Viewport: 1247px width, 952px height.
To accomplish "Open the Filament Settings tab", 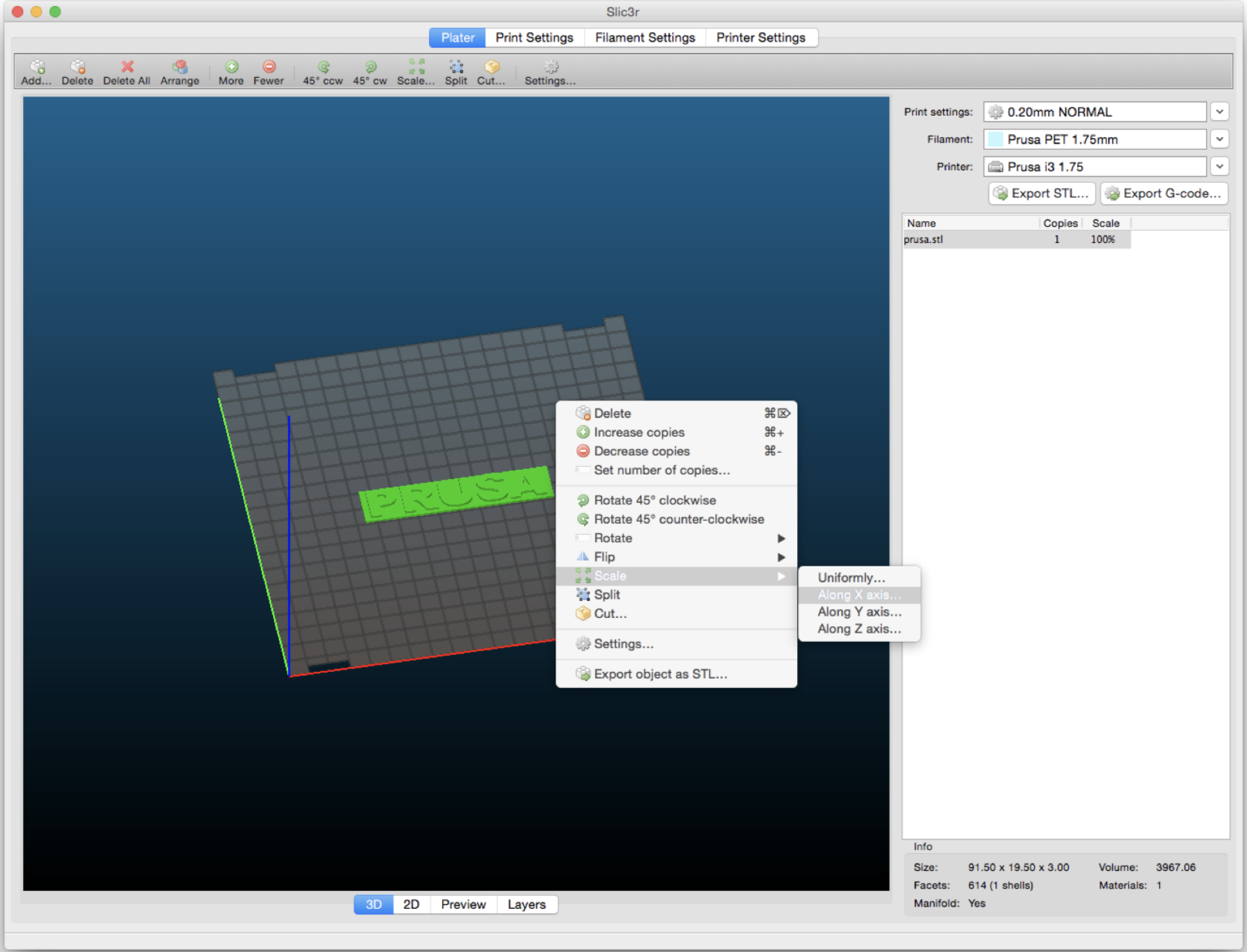I will click(x=645, y=38).
